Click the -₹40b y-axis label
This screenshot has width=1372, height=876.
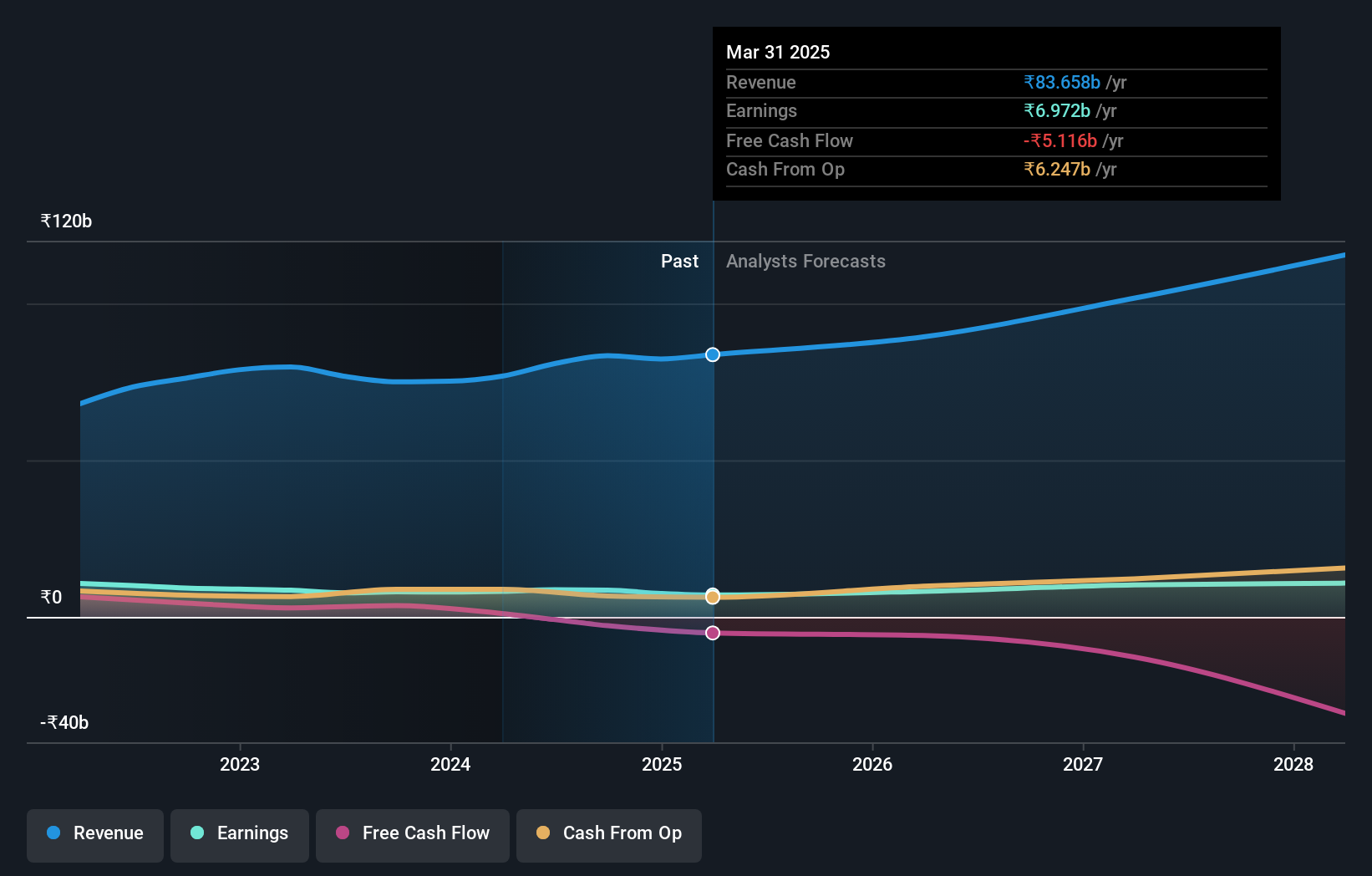tap(64, 722)
